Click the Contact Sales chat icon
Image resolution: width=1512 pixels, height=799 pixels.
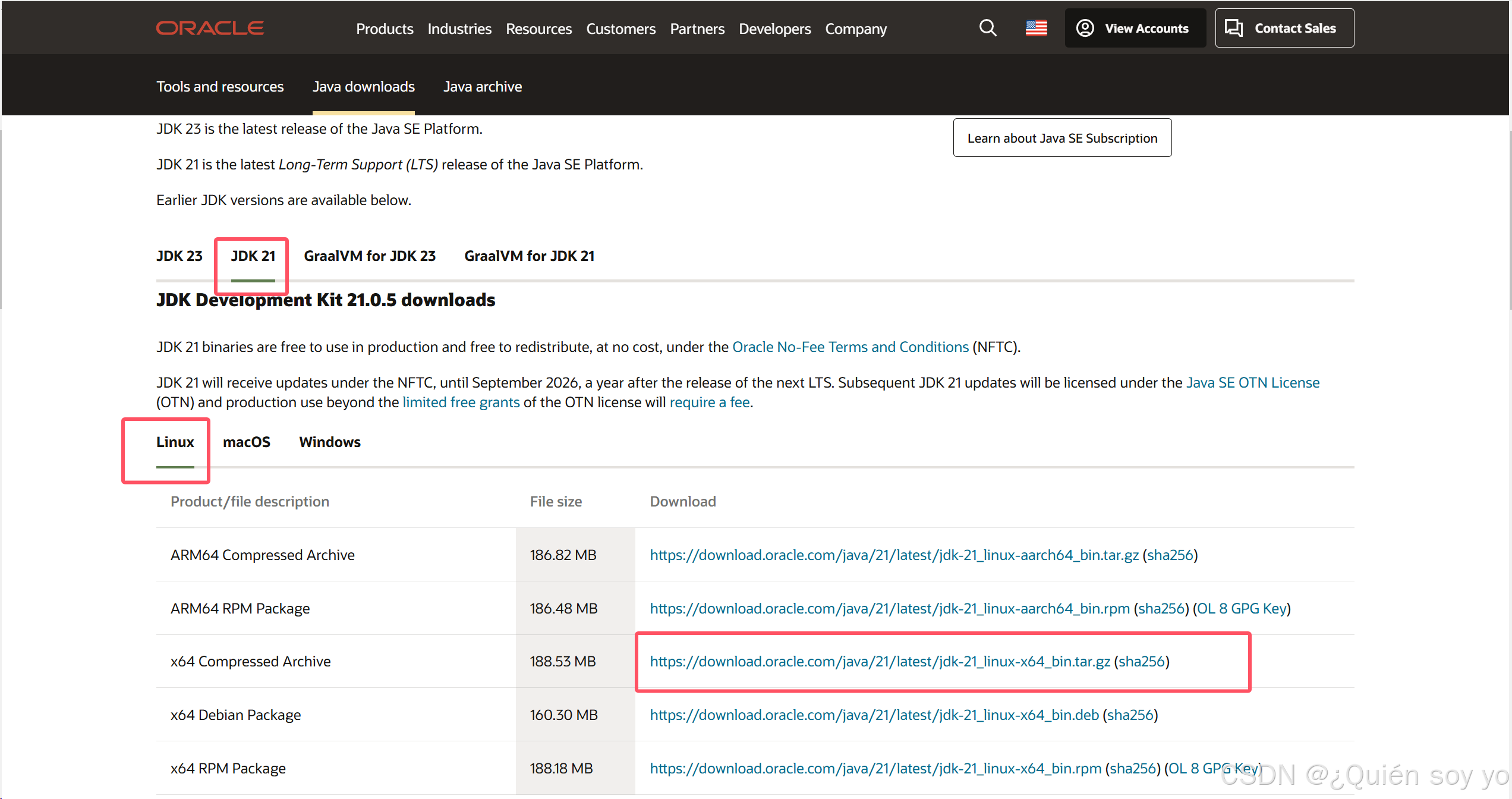coord(1234,28)
